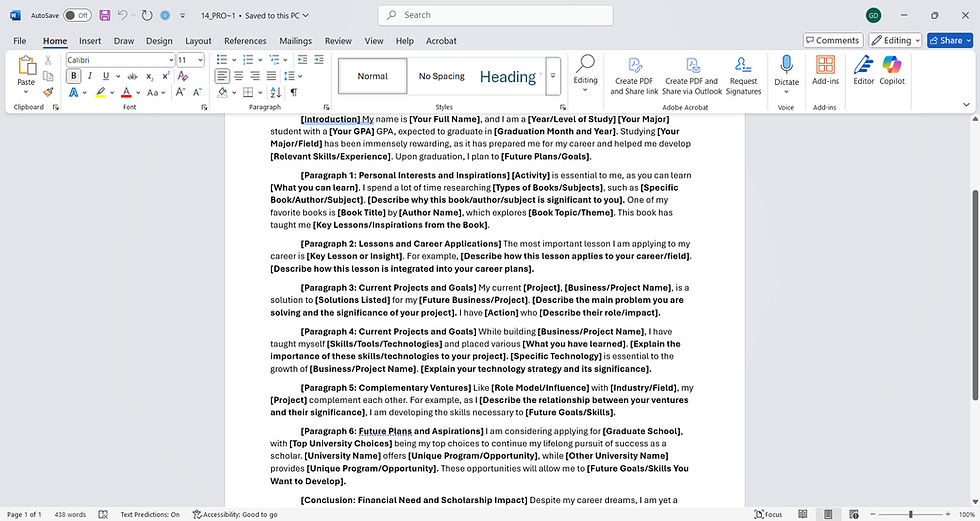Redo using the circular arrow icon
The image size is (980, 521).
click(147, 15)
